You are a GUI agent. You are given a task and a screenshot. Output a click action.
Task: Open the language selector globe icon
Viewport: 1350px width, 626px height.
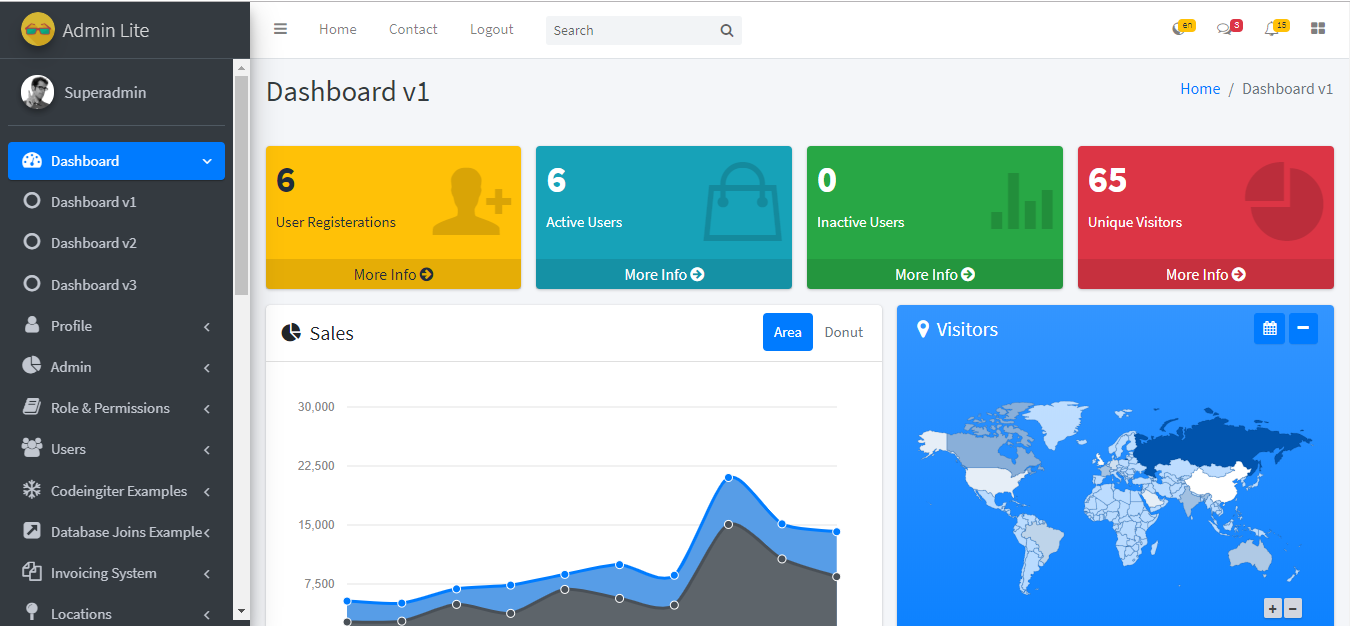click(1179, 29)
